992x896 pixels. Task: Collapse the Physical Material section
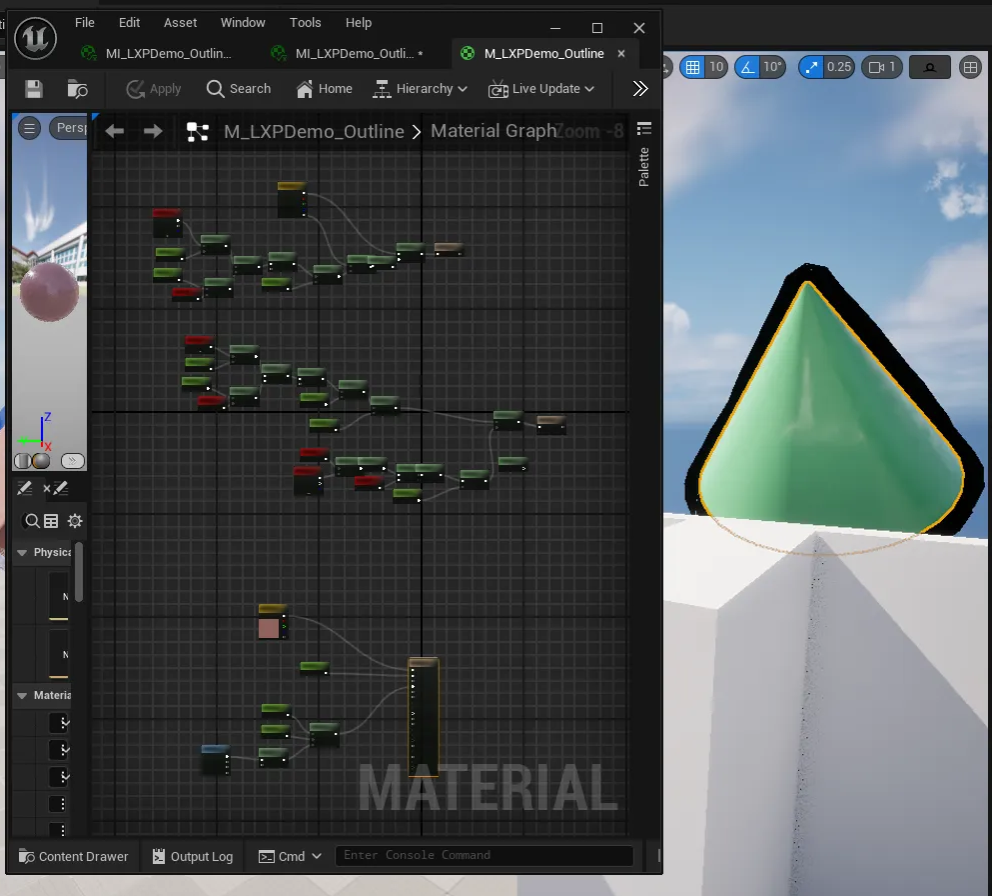point(22,552)
